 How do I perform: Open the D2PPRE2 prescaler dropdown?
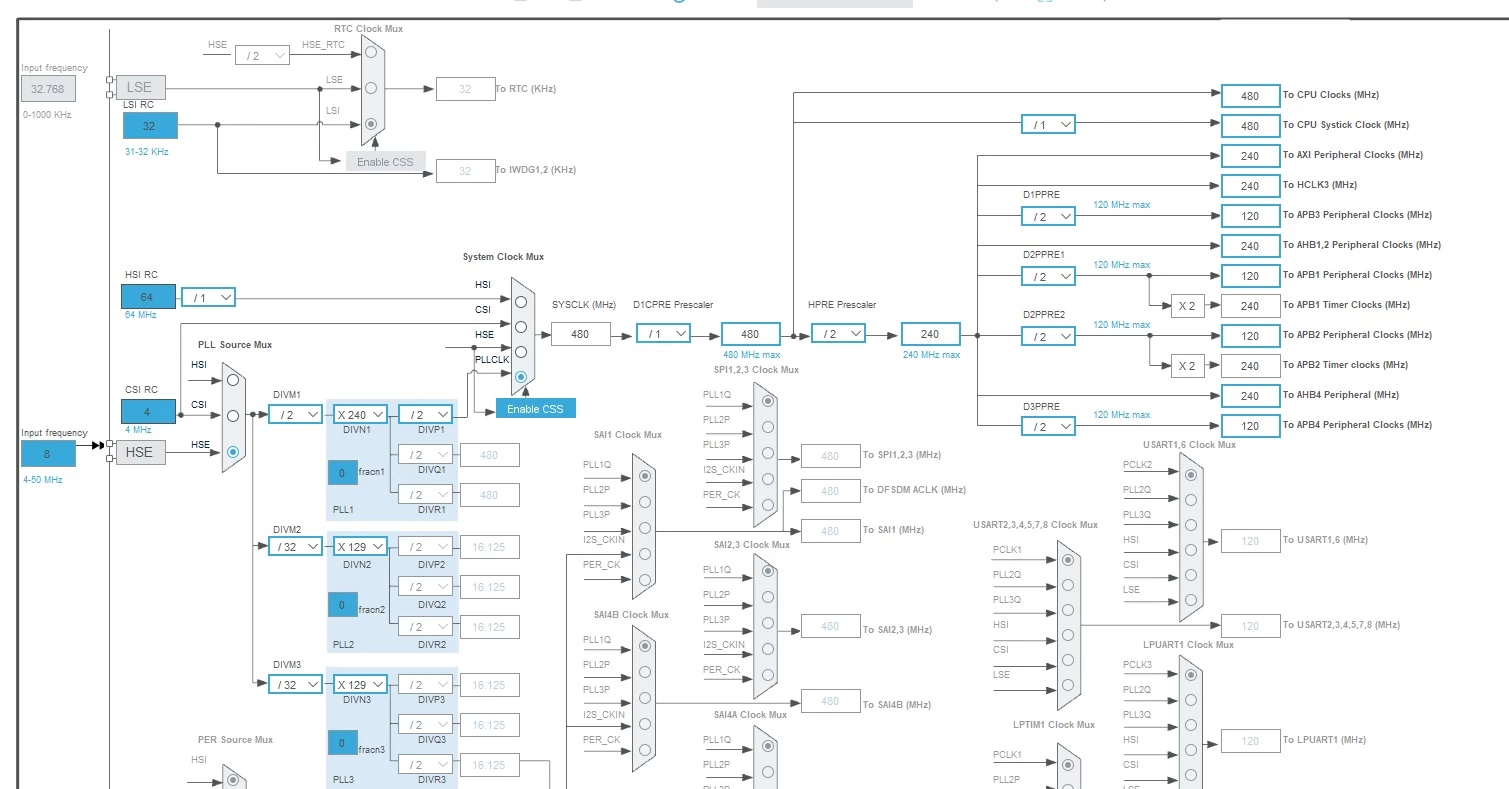[1048, 336]
